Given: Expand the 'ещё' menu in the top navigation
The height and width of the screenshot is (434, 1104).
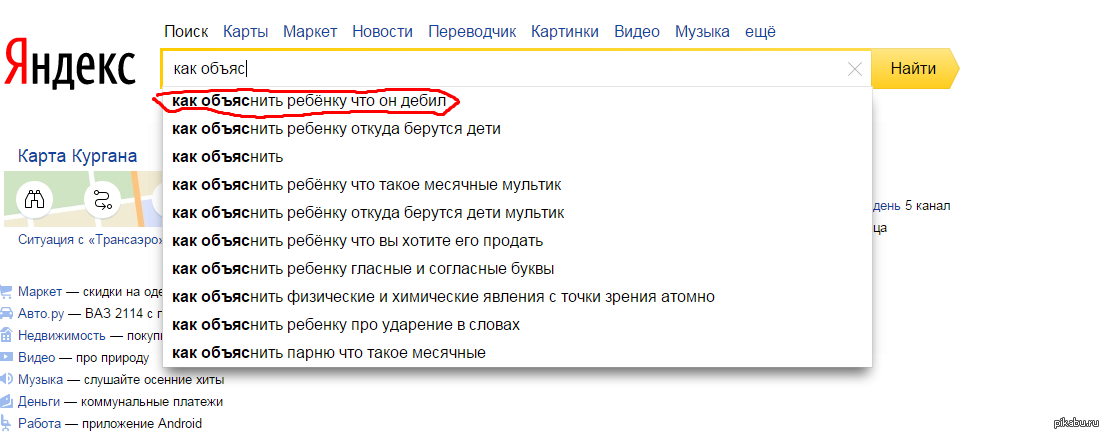Looking at the screenshot, I should pyautogui.click(x=761, y=31).
